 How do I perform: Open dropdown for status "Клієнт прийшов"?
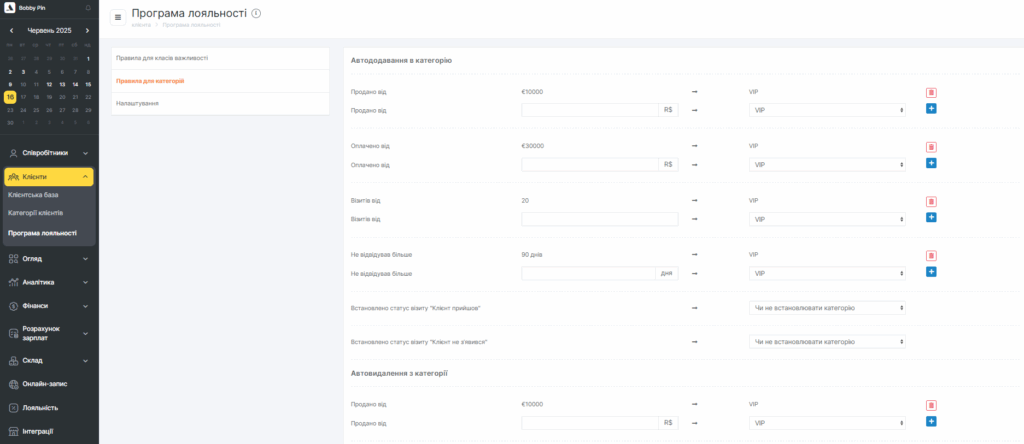(827, 308)
